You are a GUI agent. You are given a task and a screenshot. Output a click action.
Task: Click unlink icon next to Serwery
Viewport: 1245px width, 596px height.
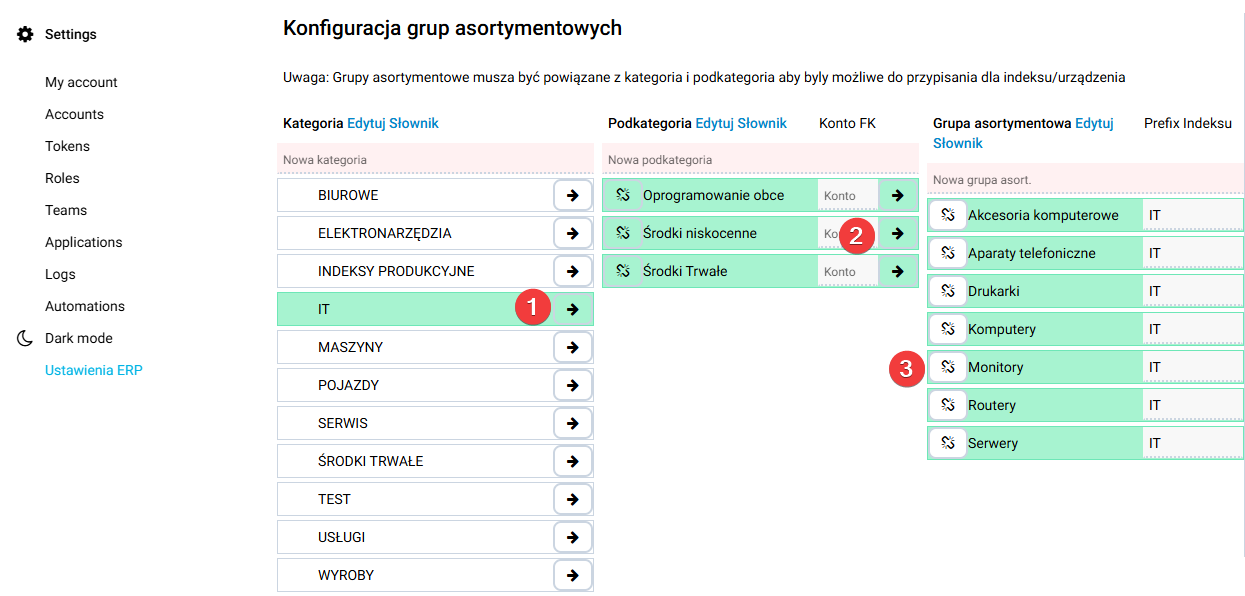point(948,443)
